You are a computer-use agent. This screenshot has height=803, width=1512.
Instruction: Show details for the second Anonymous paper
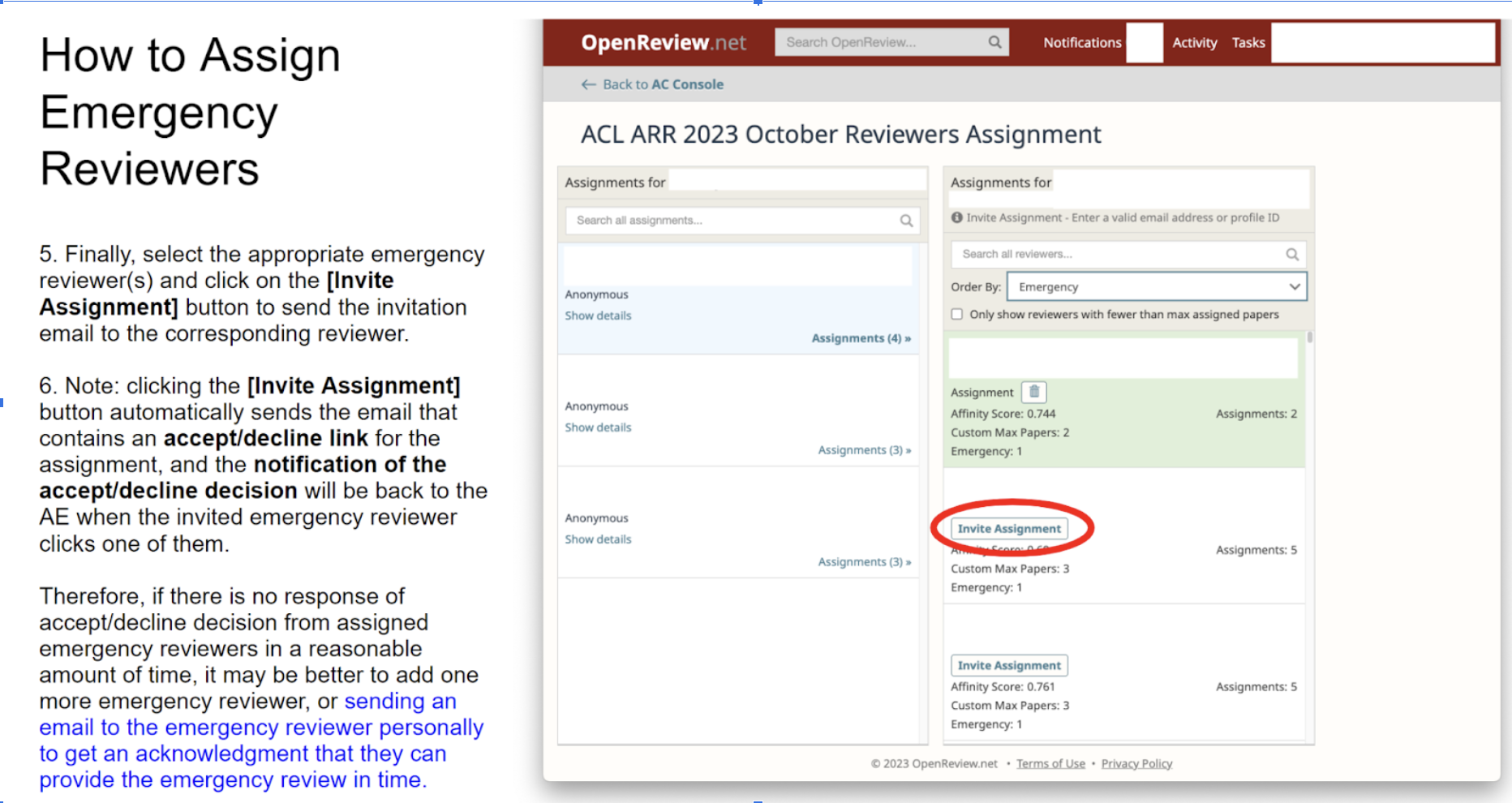click(x=598, y=427)
